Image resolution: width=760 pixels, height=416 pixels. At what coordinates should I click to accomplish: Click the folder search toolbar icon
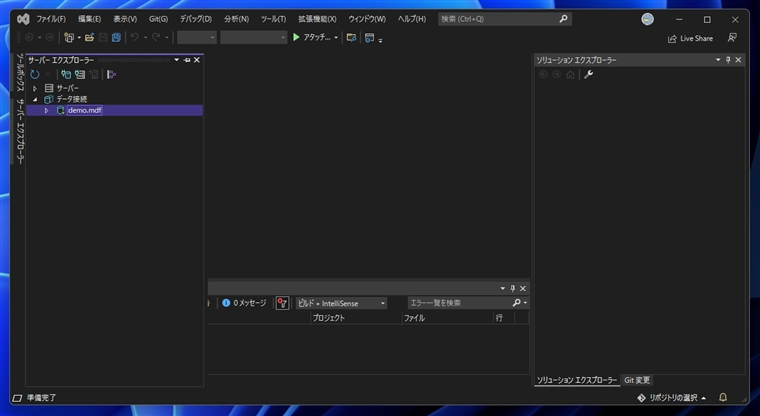(x=351, y=37)
